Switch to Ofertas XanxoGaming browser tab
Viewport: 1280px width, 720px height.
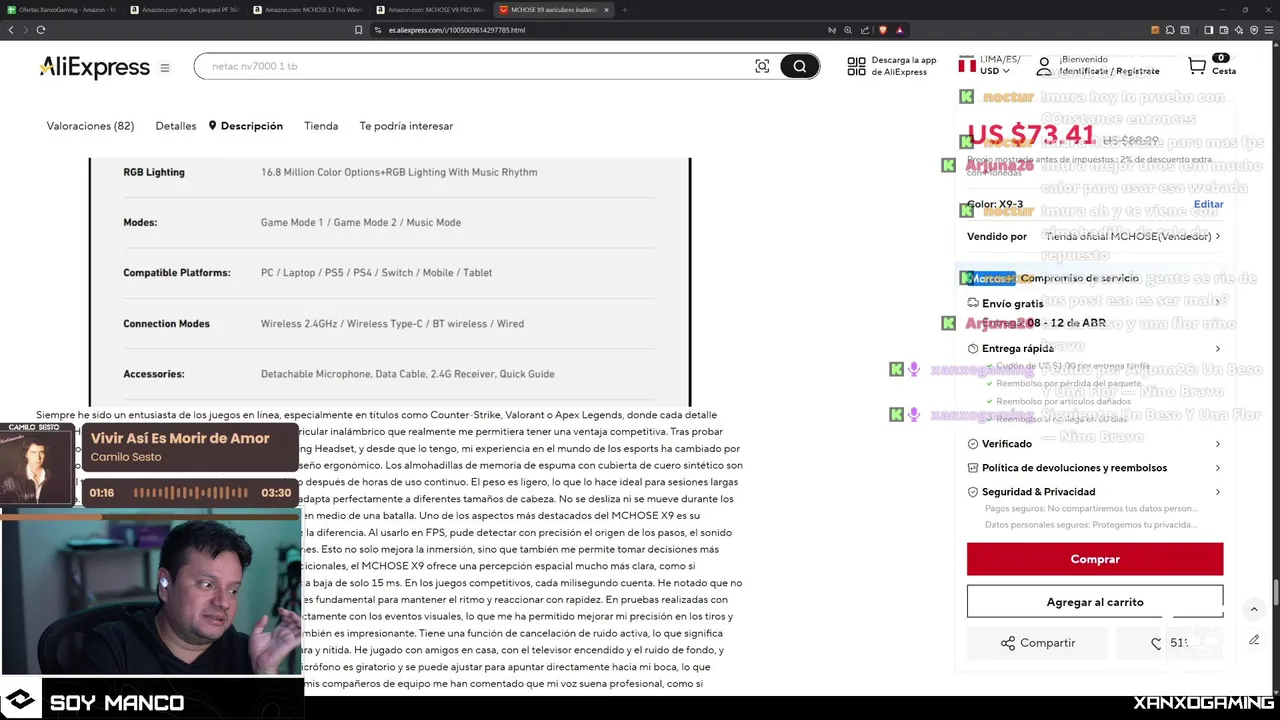tap(62, 10)
